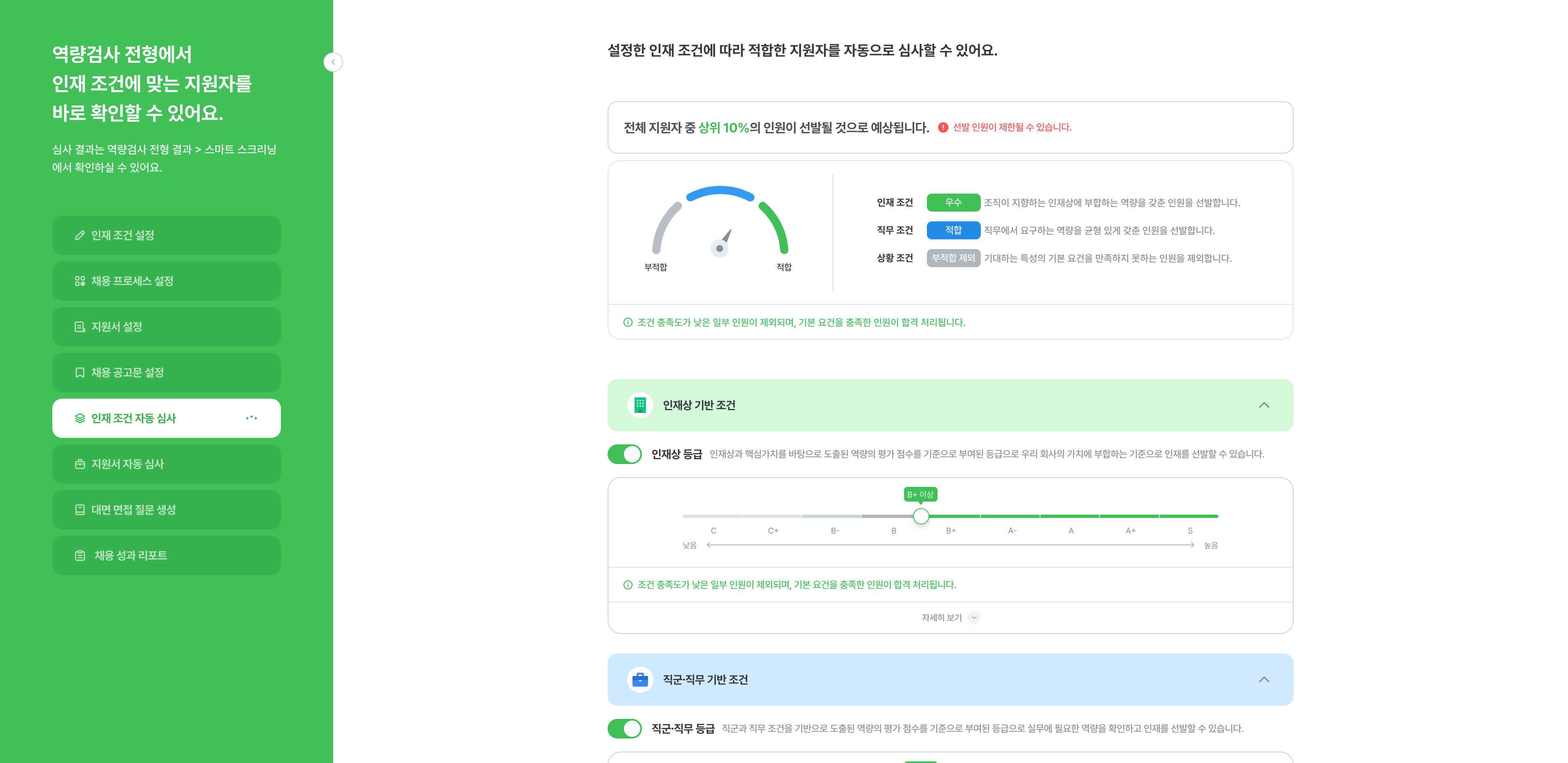Click the bookmark icon for 채용 공고문 설정

(80, 372)
